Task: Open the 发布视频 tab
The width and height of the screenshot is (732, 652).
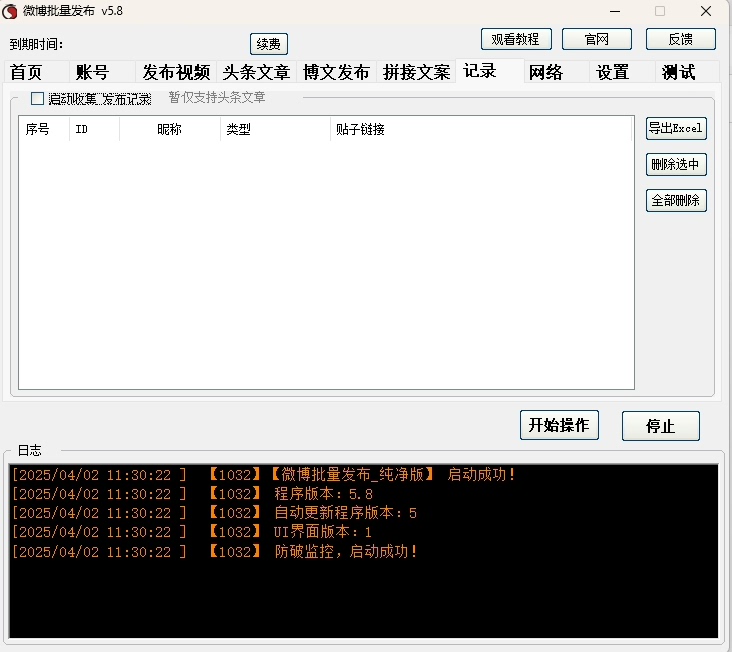Action: click(176, 72)
